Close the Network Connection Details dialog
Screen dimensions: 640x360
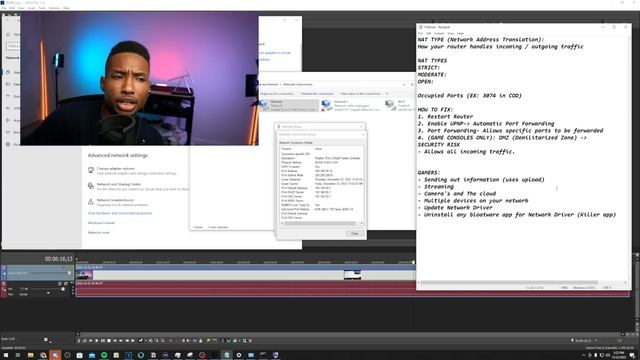355,233
